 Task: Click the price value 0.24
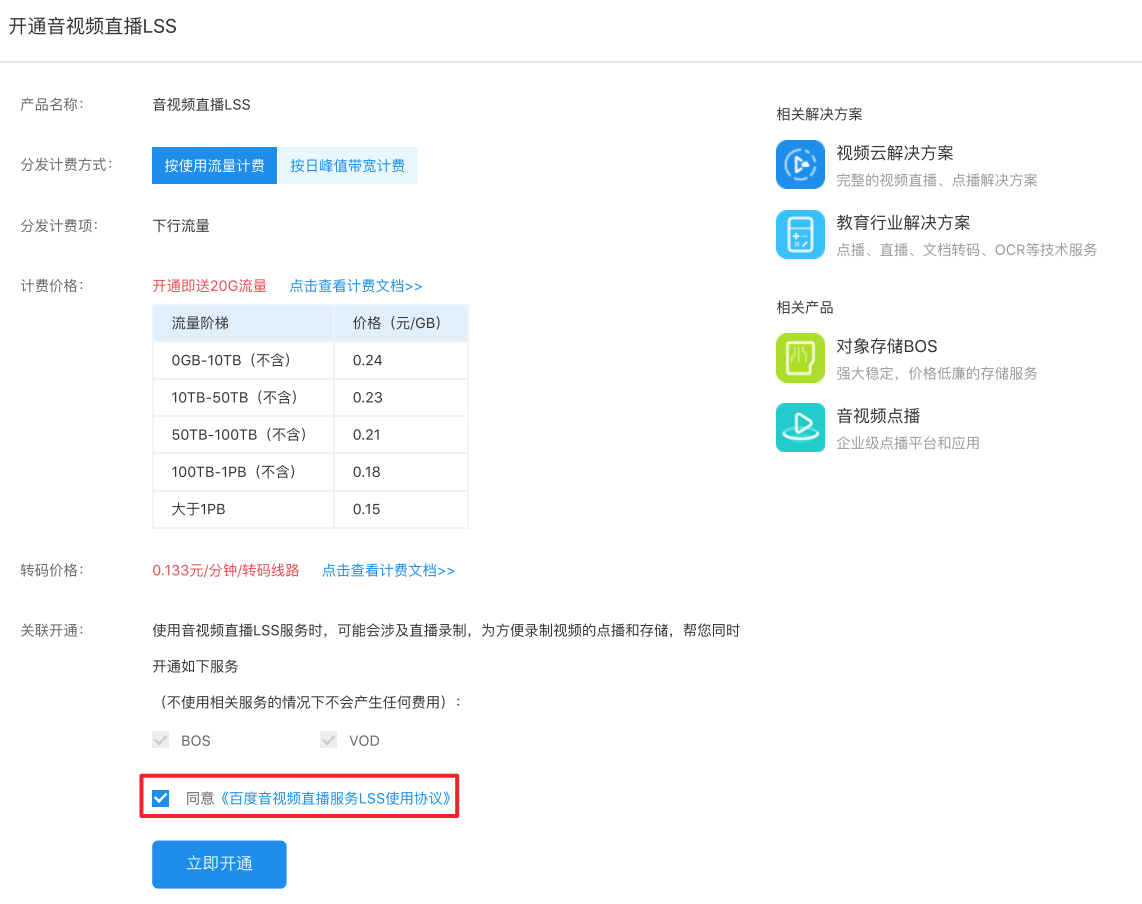point(367,361)
